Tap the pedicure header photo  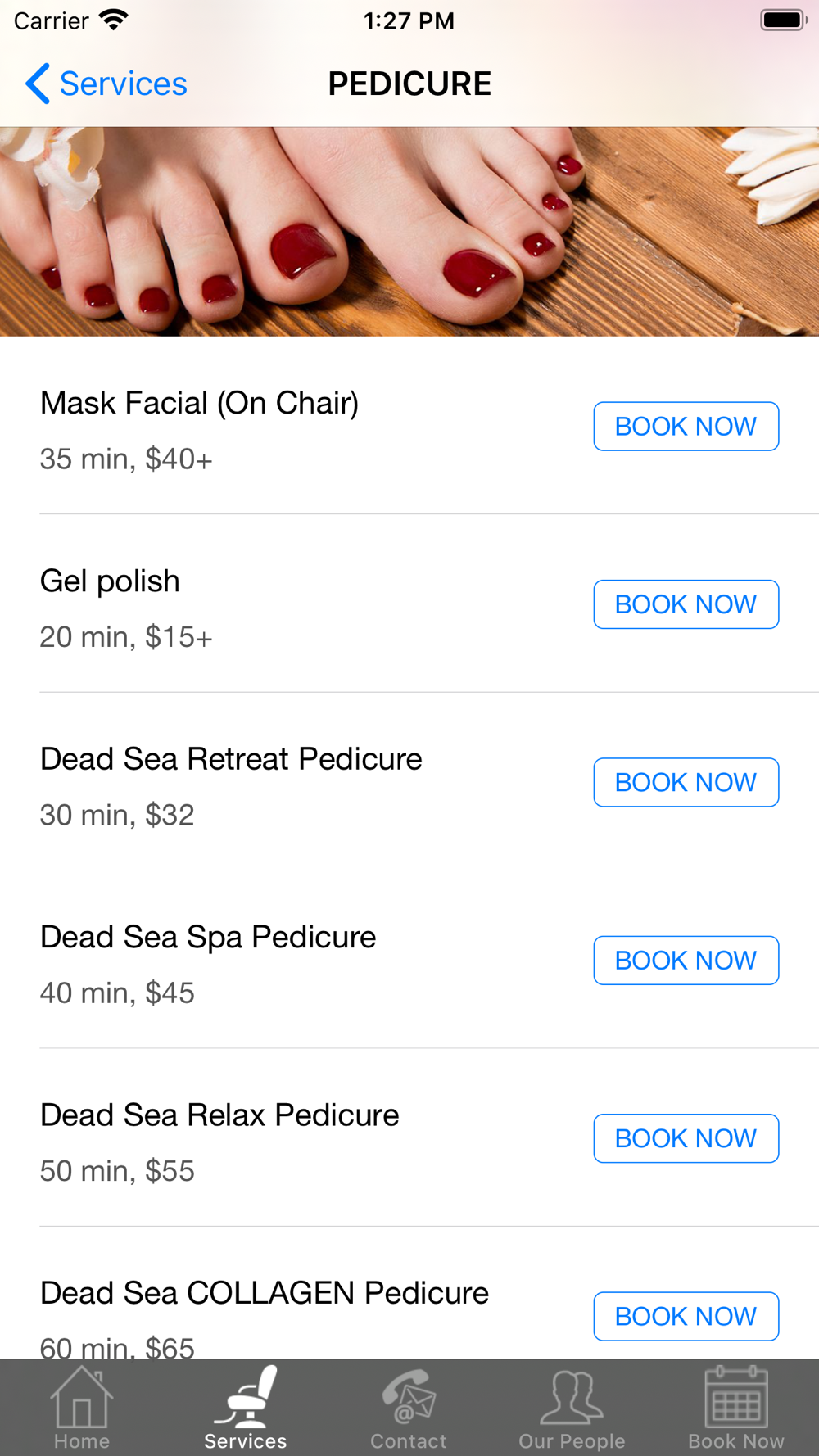tap(409, 231)
